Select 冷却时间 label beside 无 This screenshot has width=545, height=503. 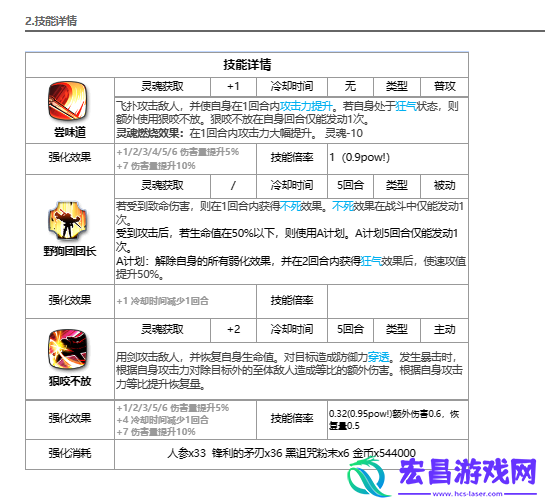point(292,86)
